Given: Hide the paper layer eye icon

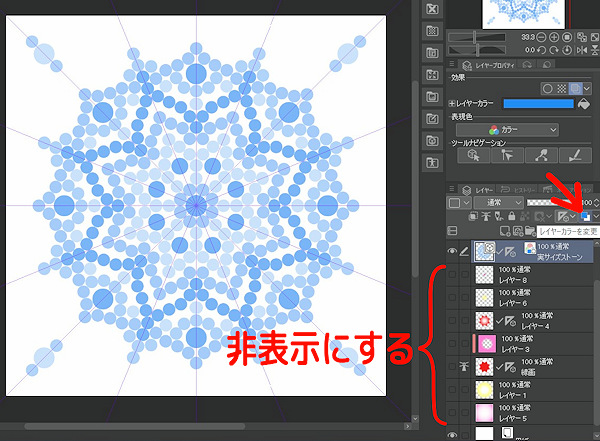Looking at the screenshot, I should 452,435.
